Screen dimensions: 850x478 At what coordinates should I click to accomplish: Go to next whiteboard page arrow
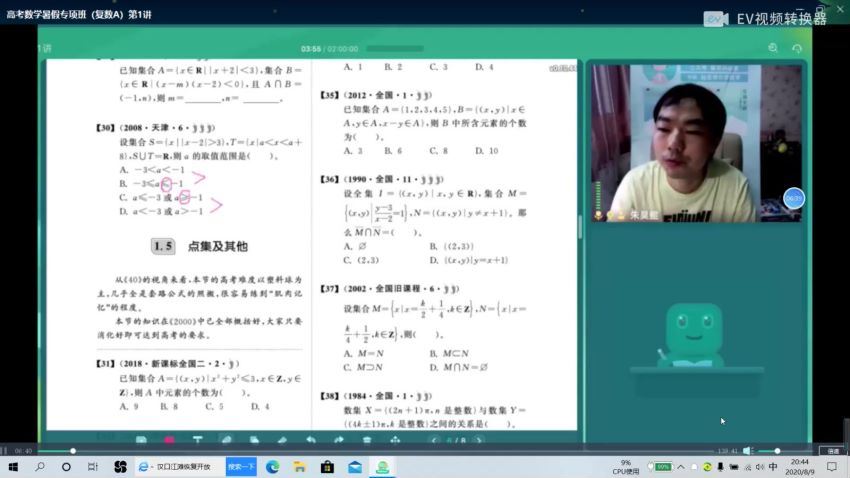click(479, 441)
